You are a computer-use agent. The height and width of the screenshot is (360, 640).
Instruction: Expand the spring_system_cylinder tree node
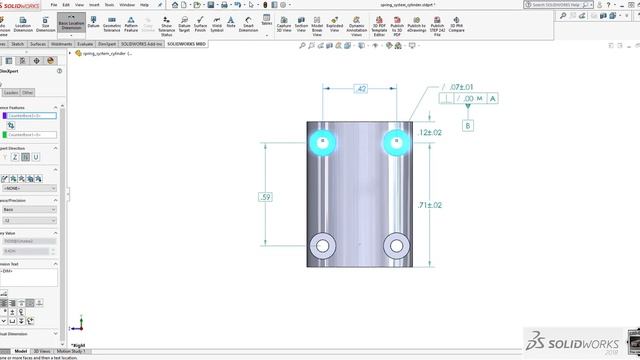pos(70,53)
